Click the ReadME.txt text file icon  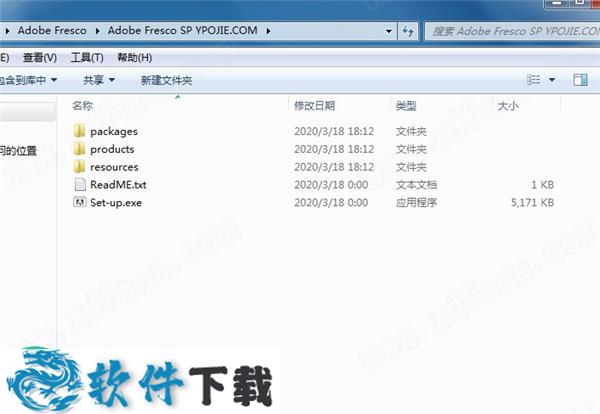(80, 185)
